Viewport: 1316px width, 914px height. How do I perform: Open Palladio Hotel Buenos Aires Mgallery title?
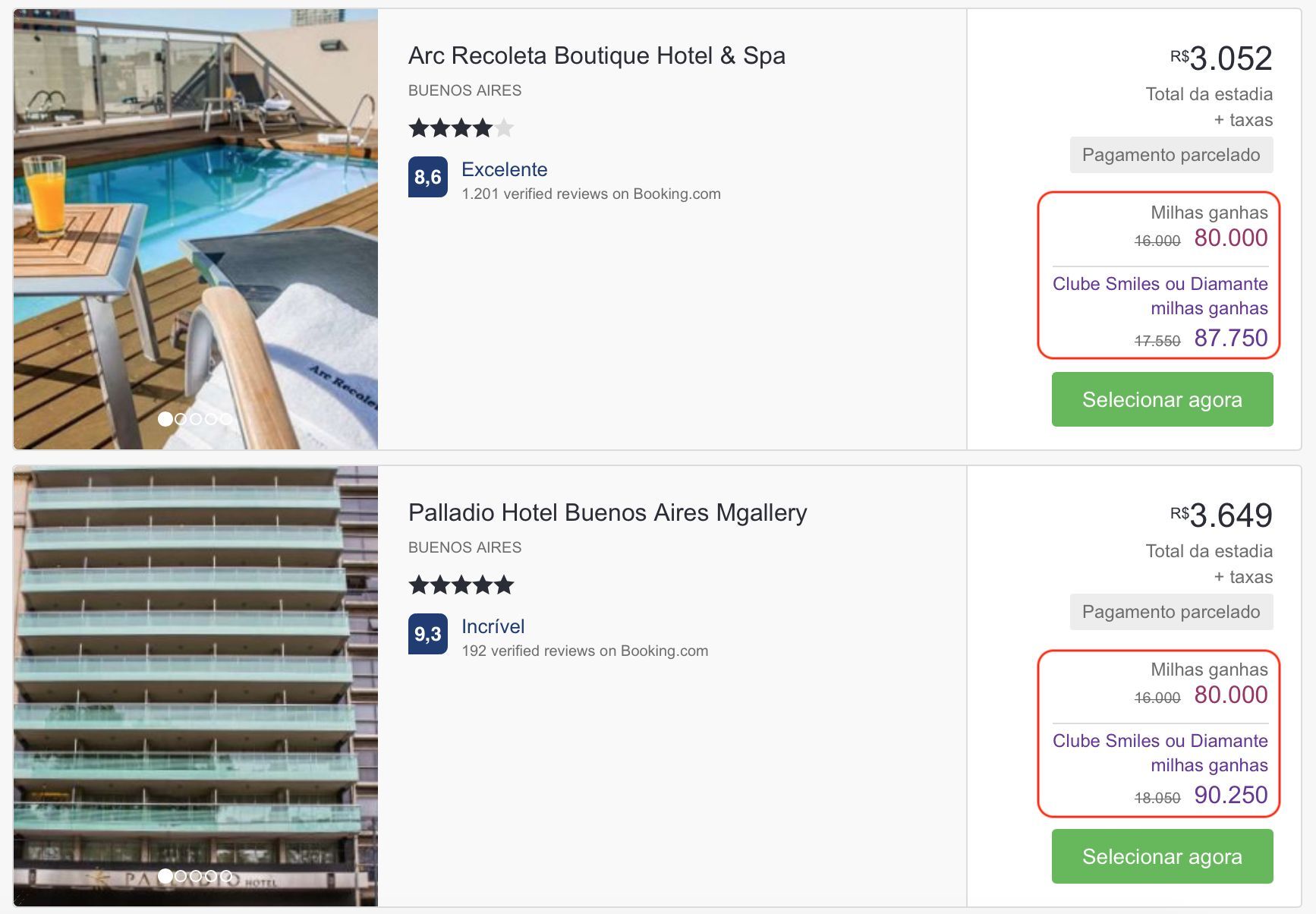608,512
